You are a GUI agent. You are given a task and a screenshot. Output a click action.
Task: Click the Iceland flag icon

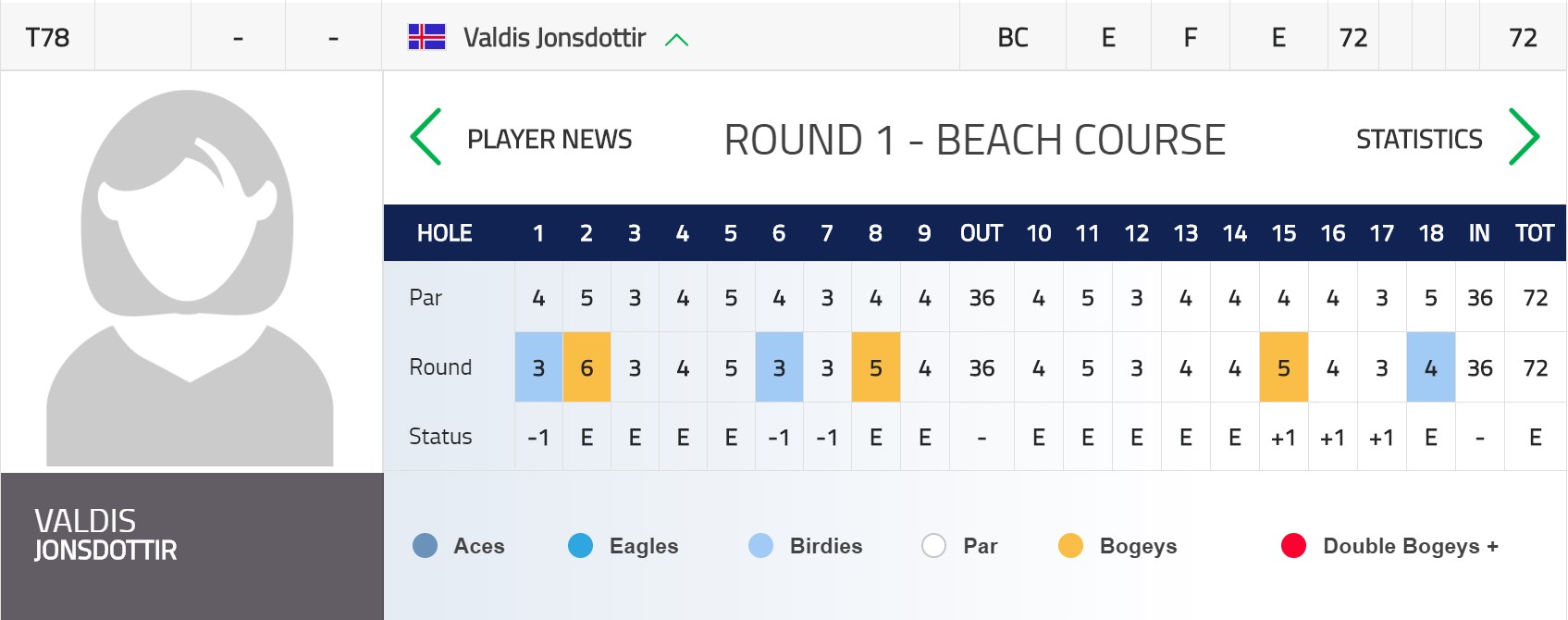(427, 37)
